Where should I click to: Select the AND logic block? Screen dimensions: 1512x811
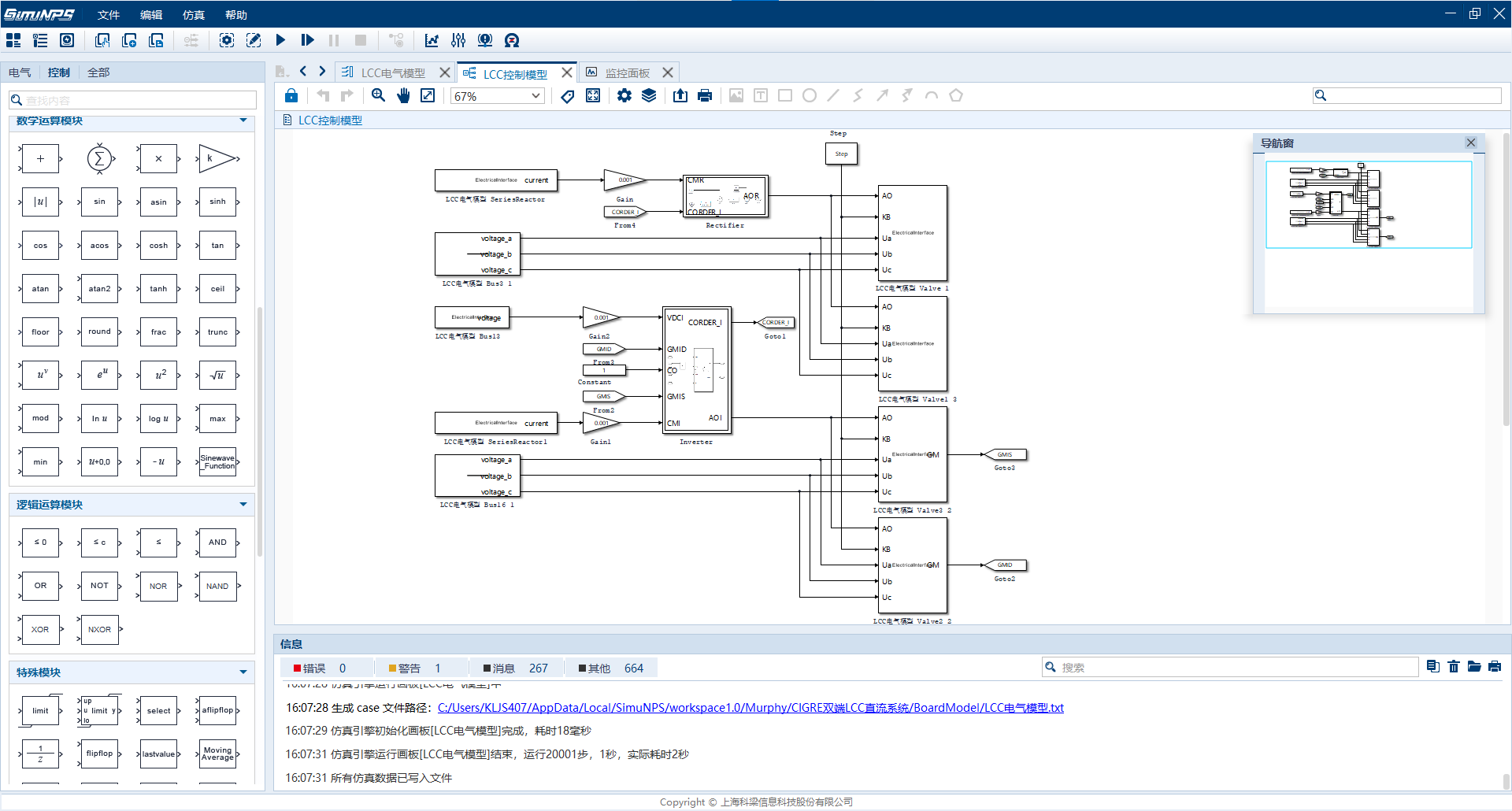pyautogui.click(x=217, y=543)
